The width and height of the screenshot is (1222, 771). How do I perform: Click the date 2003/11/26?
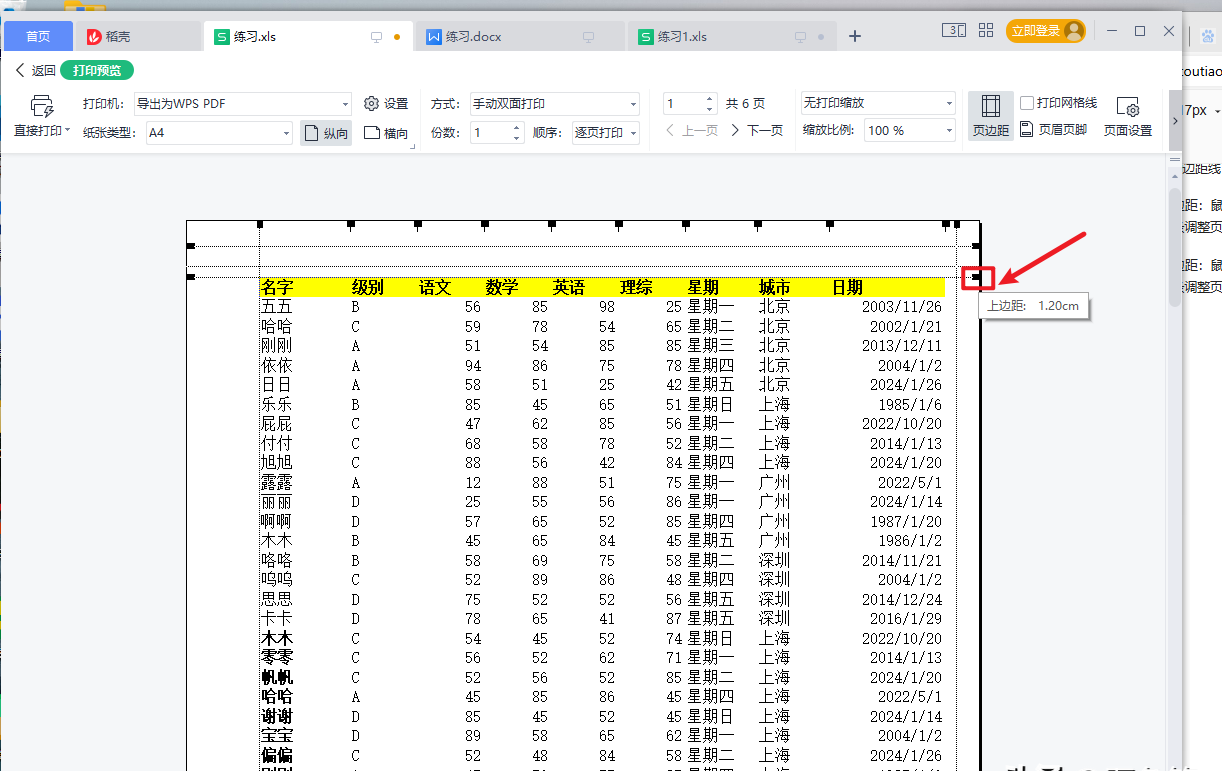(x=902, y=307)
